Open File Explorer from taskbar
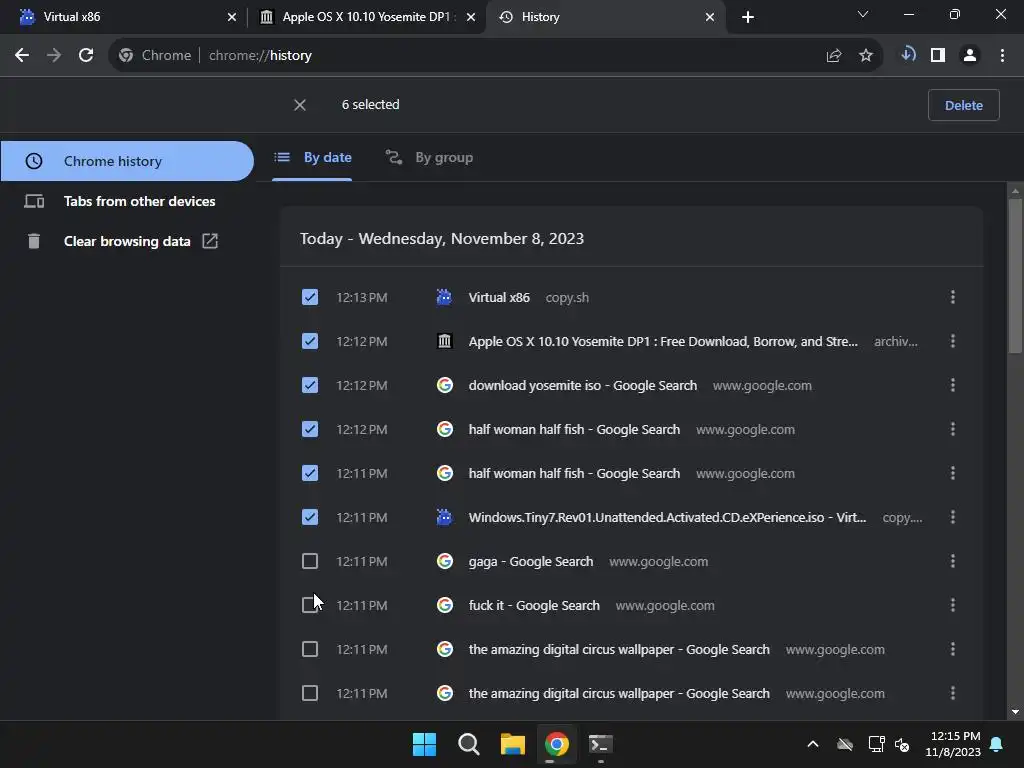1024x768 pixels. point(513,744)
